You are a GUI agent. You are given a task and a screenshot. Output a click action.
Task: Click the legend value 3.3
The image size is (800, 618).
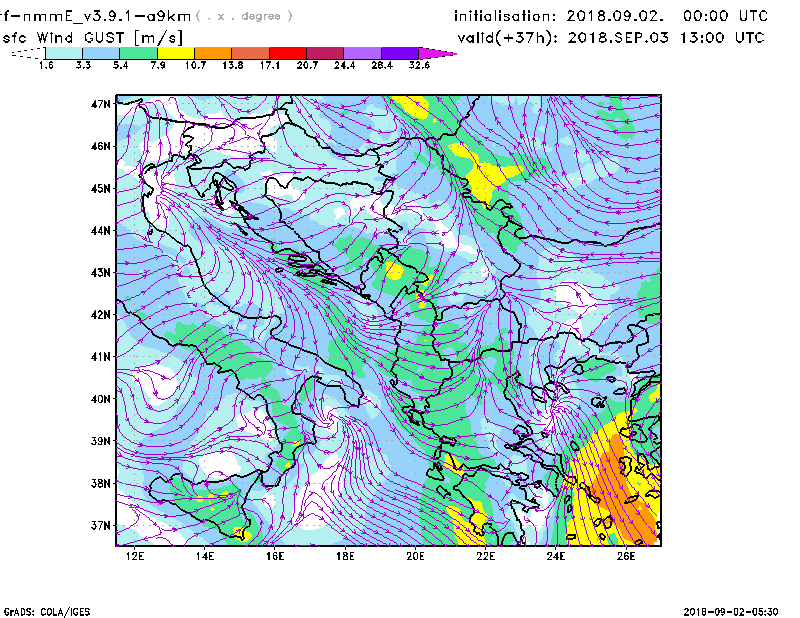[x=83, y=65]
